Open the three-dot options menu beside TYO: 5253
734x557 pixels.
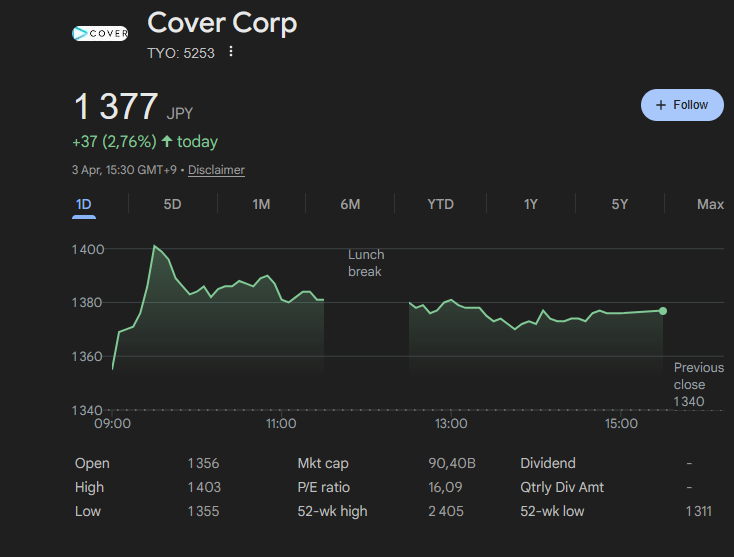pyautogui.click(x=231, y=51)
